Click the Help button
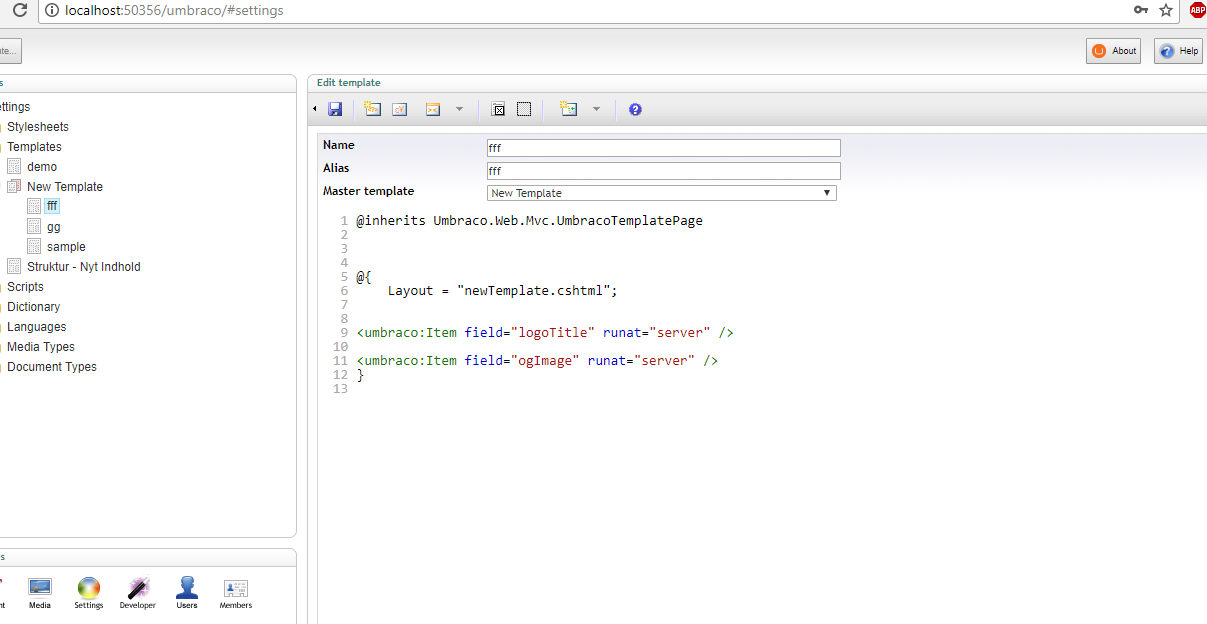1207x624 pixels. [1178, 51]
